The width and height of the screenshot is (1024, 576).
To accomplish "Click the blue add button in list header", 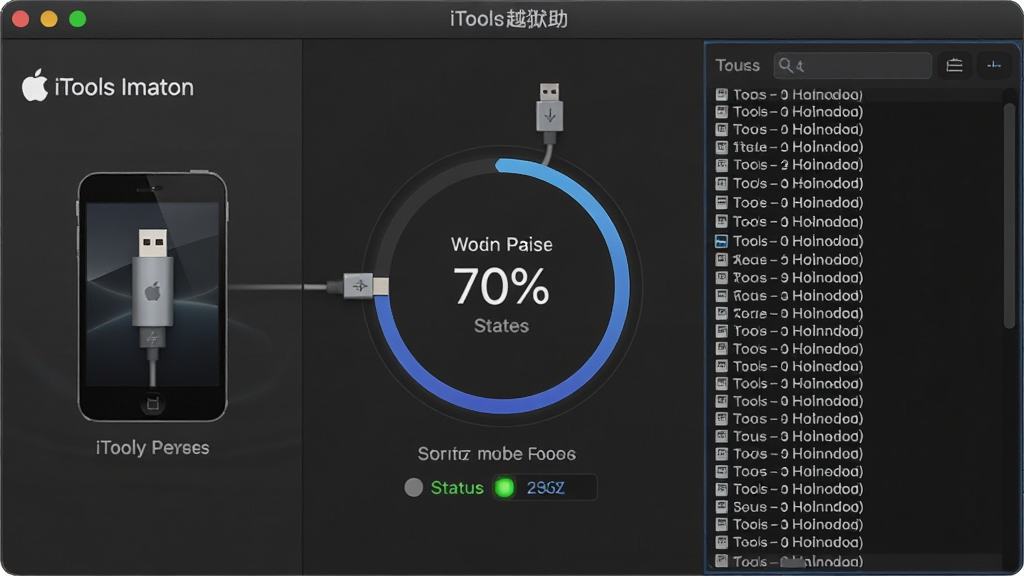I will click(x=994, y=65).
